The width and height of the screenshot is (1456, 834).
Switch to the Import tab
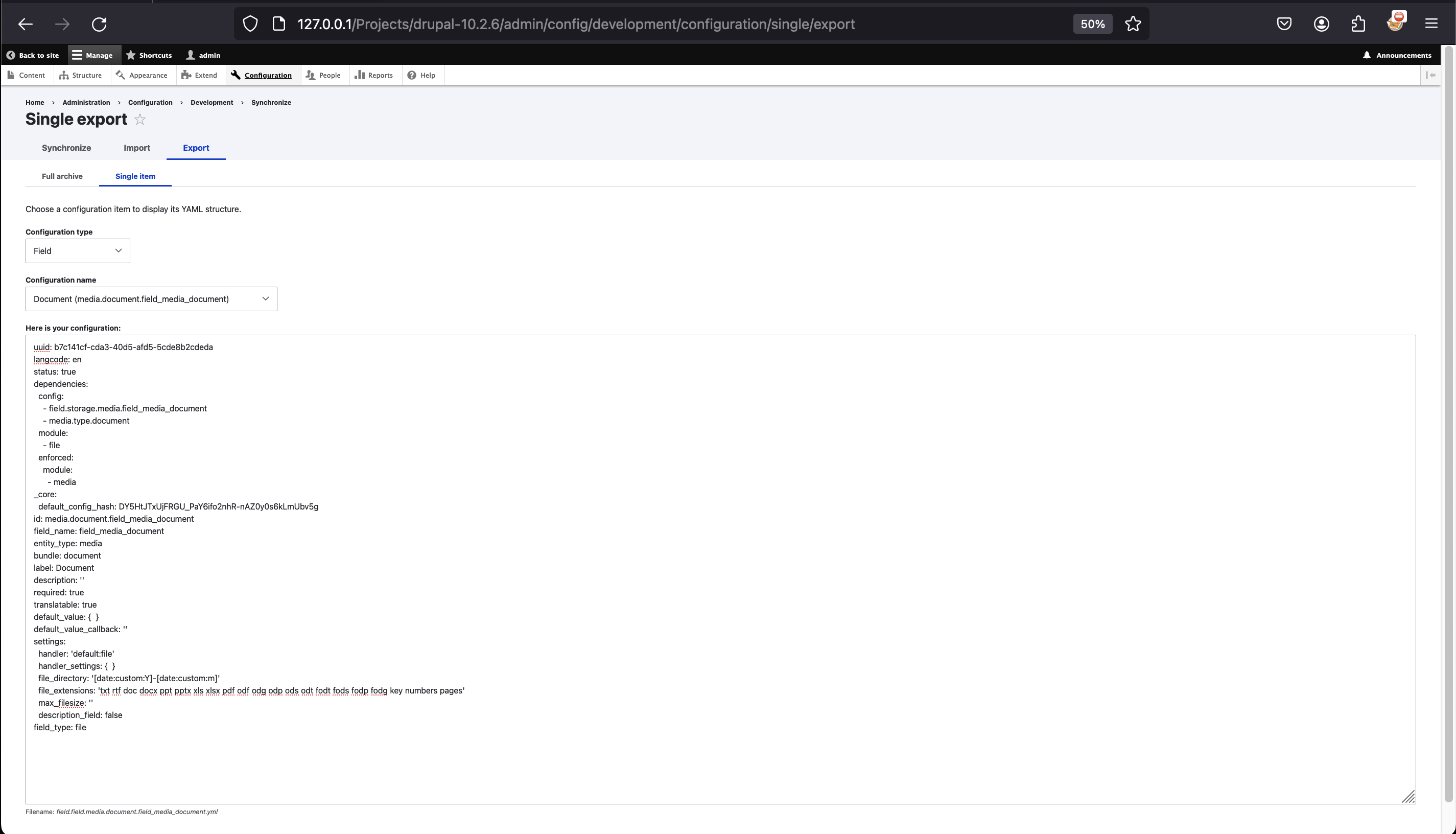tap(137, 148)
